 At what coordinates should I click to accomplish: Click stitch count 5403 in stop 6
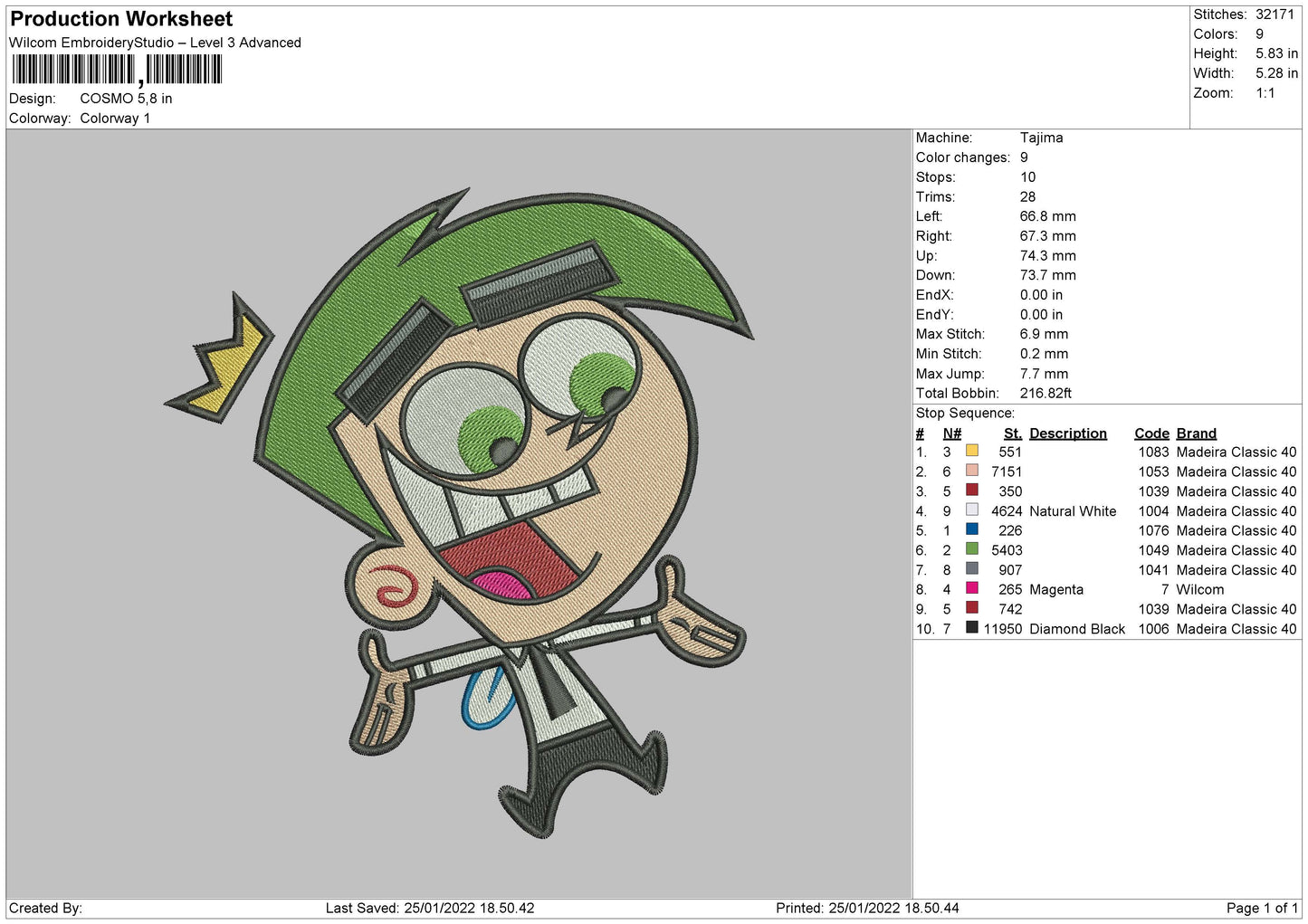pos(1006,550)
